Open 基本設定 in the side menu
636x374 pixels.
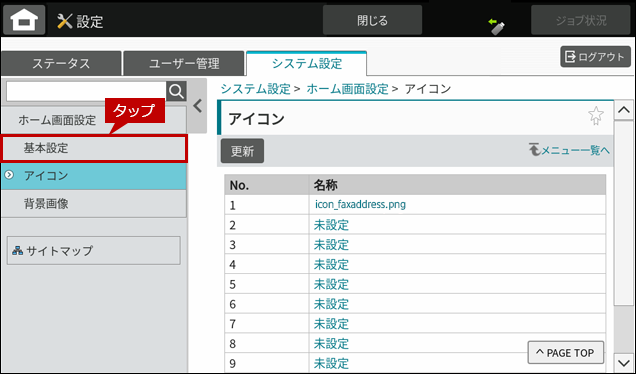pyautogui.click(x=94, y=148)
